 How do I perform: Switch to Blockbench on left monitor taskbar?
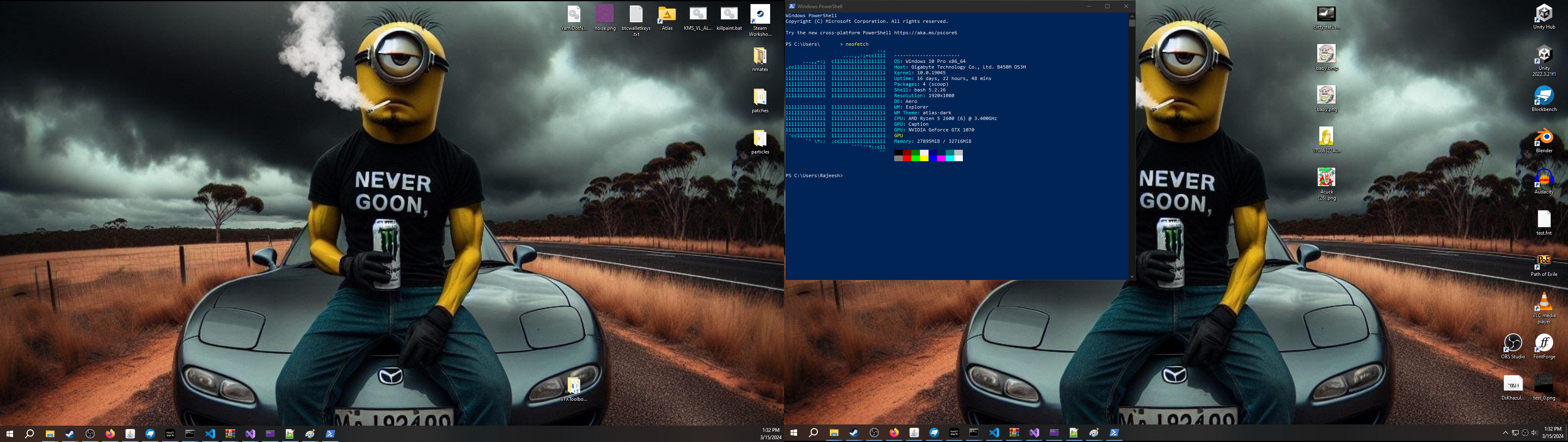(x=150, y=433)
